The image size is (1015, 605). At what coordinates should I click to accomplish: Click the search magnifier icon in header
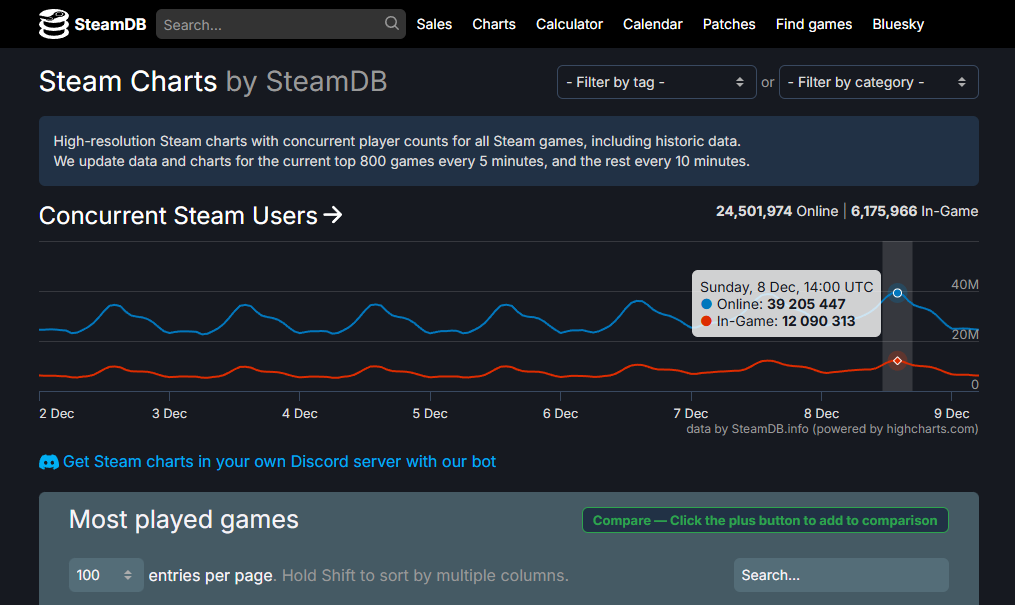(x=392, y=23)
